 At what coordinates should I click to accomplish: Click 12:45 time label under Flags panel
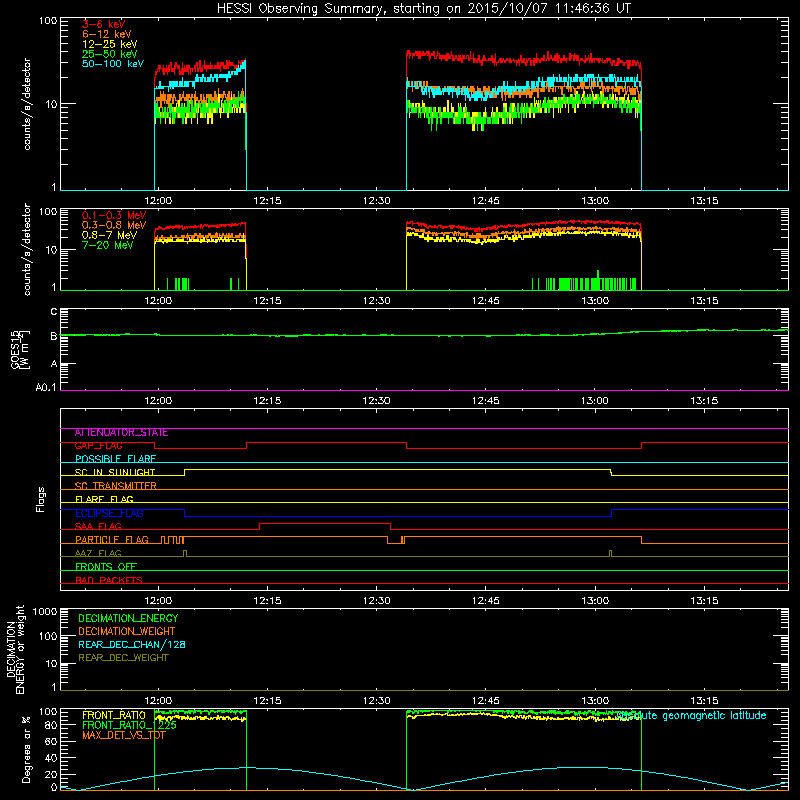(x=486, y=601)
